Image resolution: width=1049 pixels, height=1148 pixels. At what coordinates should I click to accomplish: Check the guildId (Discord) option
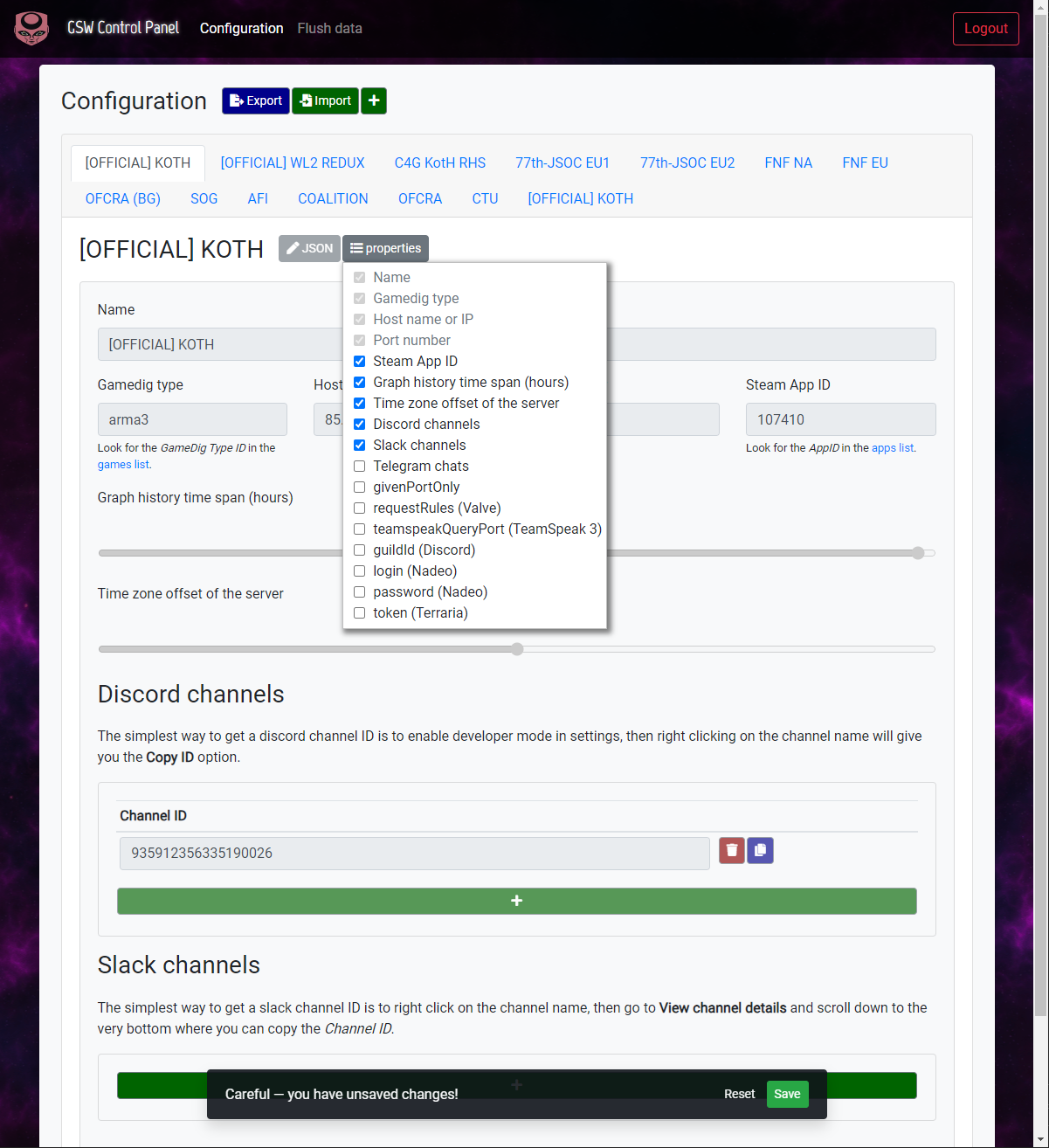point(359,550)
